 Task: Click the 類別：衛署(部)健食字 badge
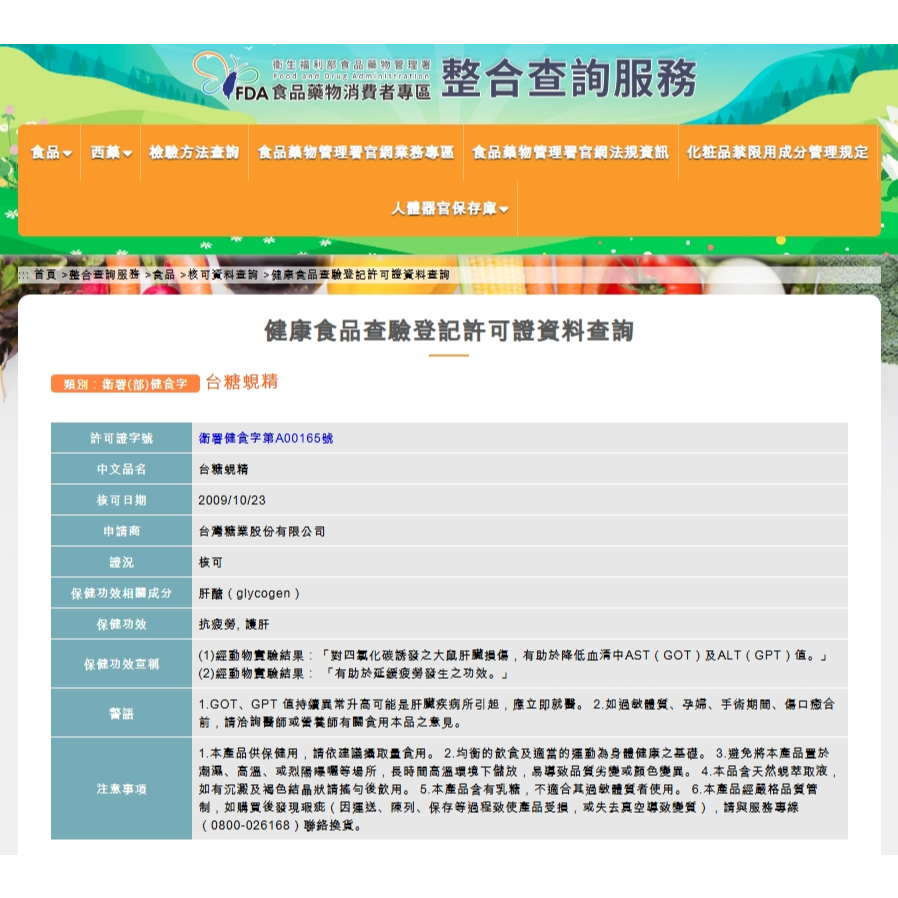click(125, 384)
